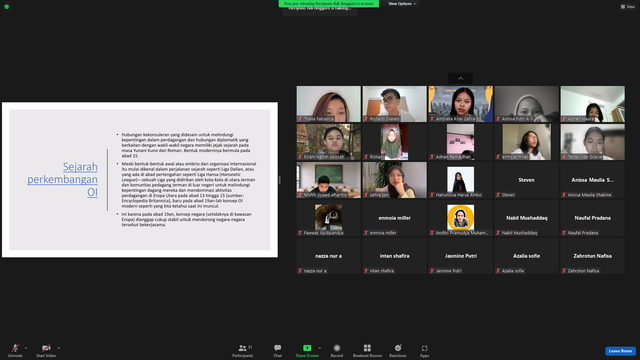Open the Participants panel
640x360 pixels.
point(243,350)
